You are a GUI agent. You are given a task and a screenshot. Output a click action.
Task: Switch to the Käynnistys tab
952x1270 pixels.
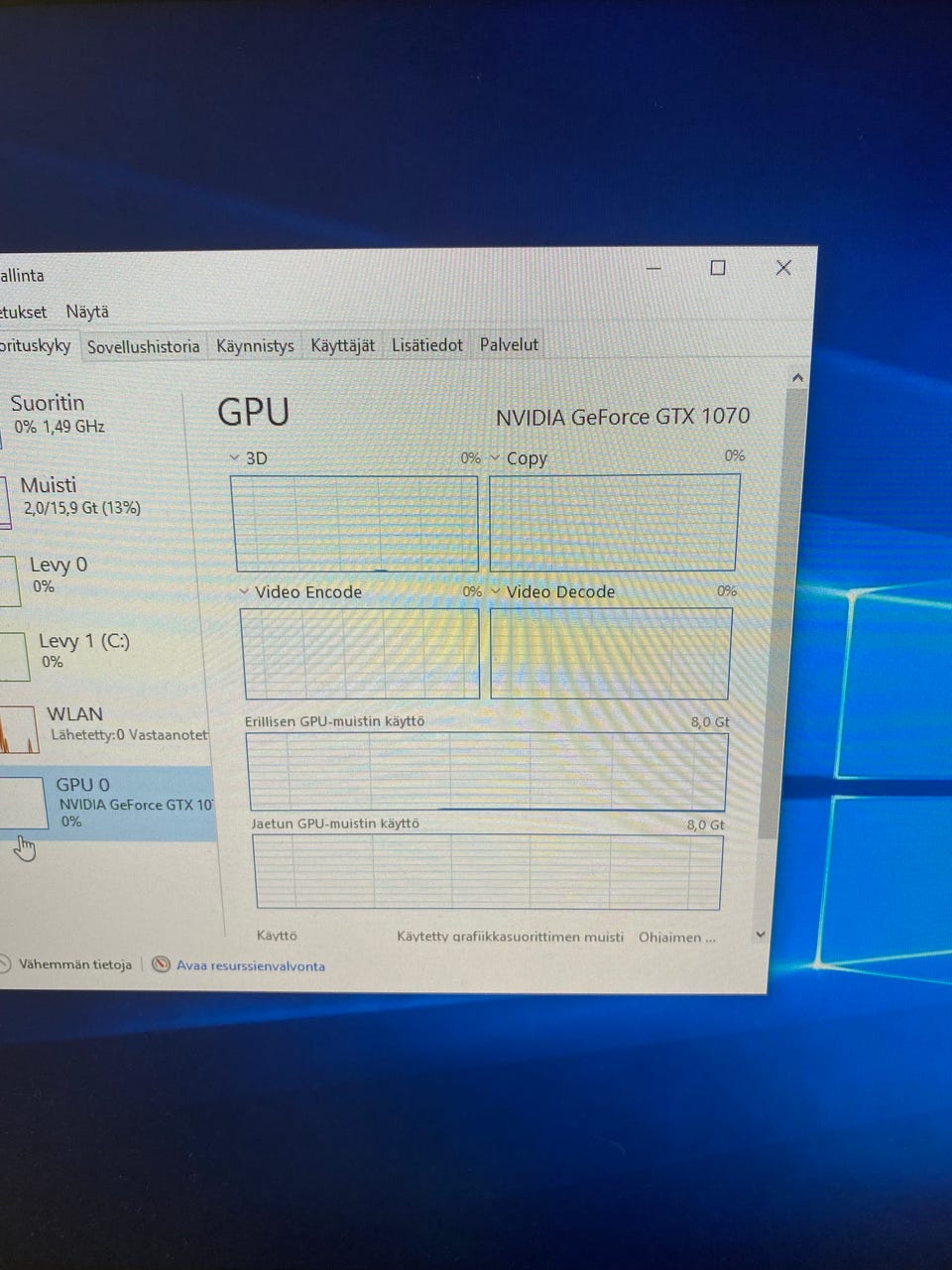click(255, 345)
